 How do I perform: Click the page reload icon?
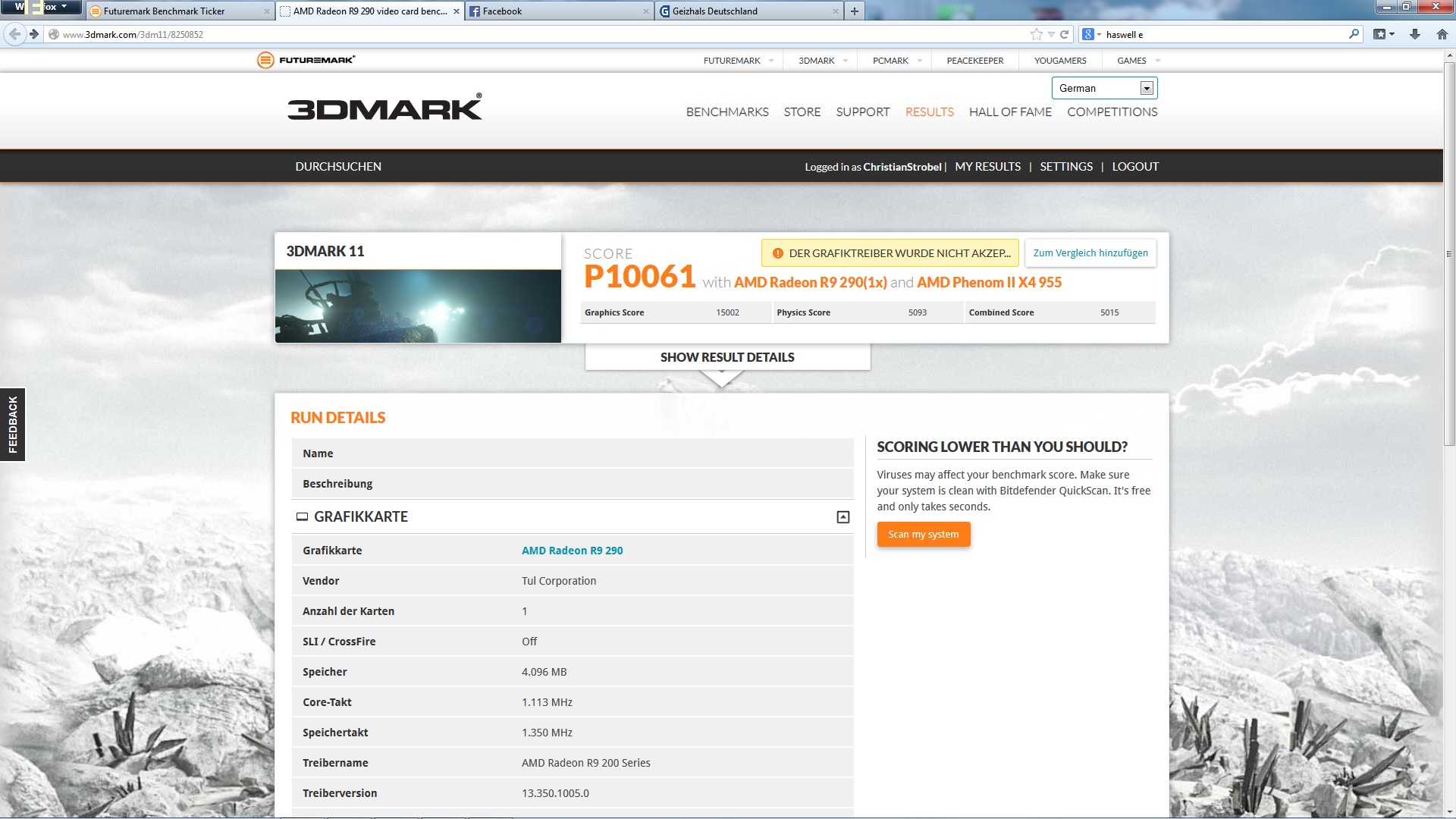(x=1064, y=34)
